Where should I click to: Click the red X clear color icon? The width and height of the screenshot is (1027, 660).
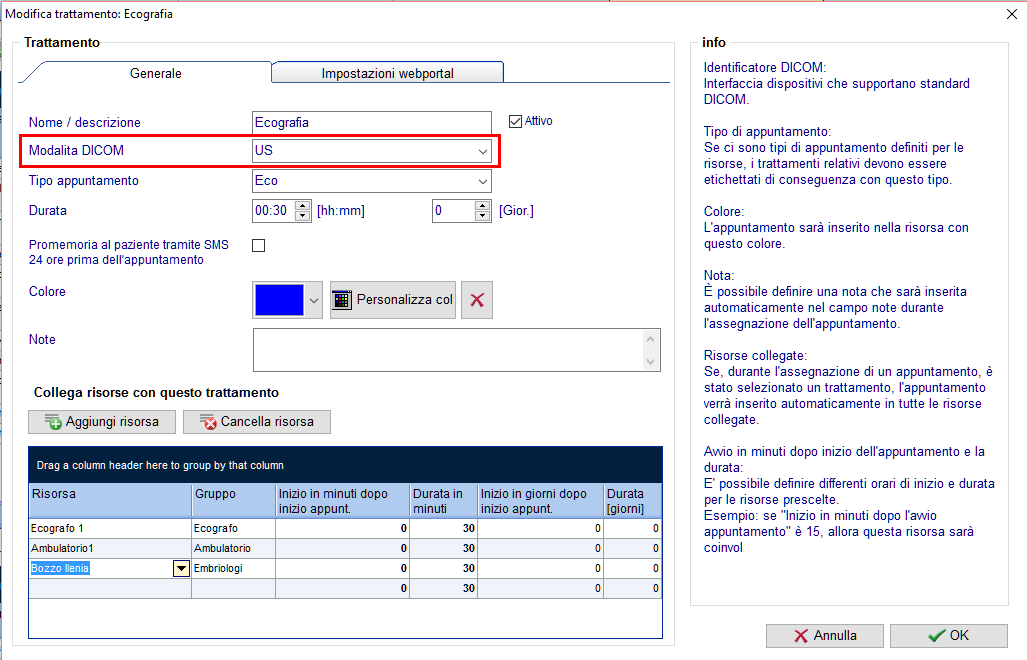point(477,300)
